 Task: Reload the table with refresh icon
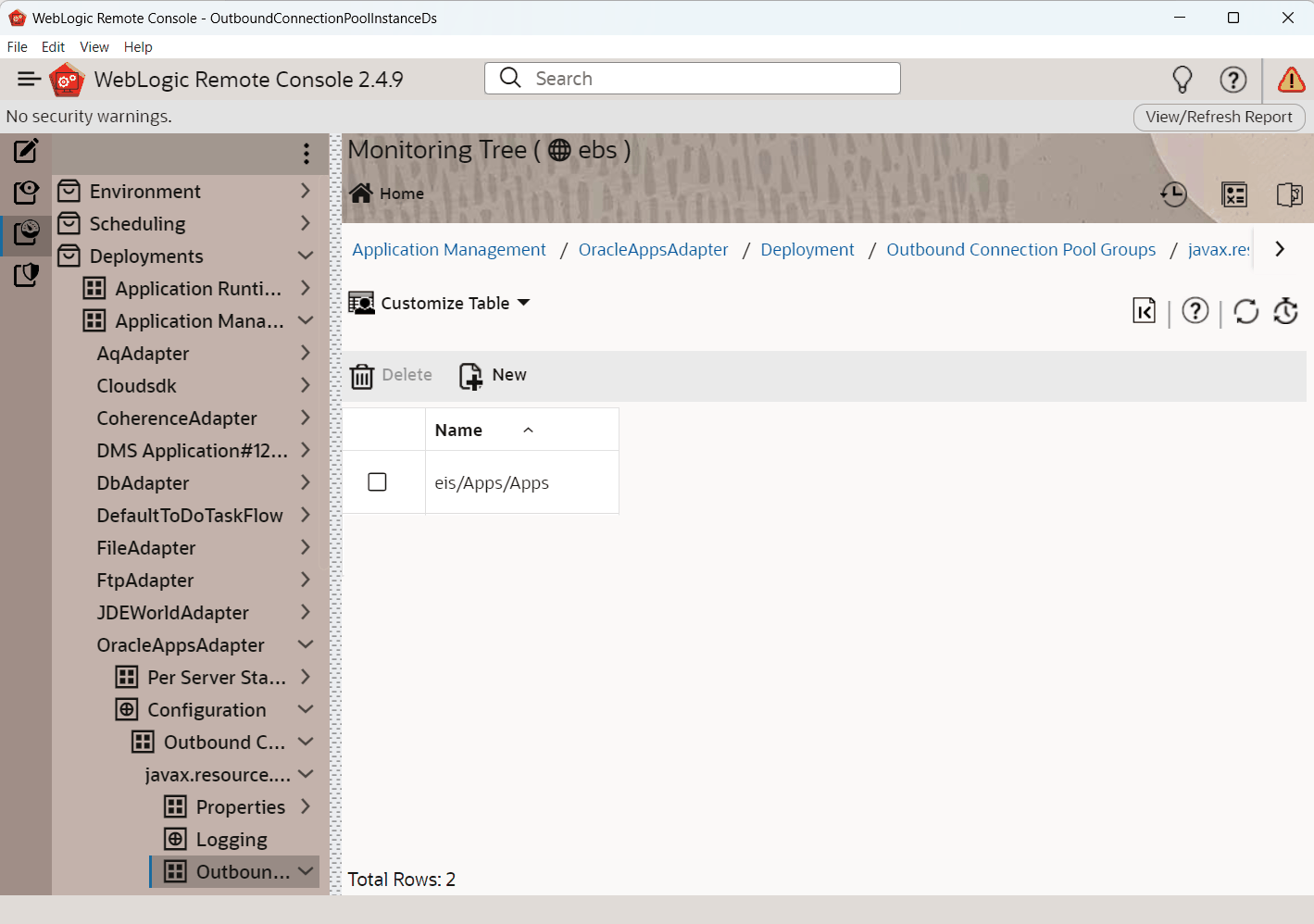pyautogui.click(x=1246, y=311)
